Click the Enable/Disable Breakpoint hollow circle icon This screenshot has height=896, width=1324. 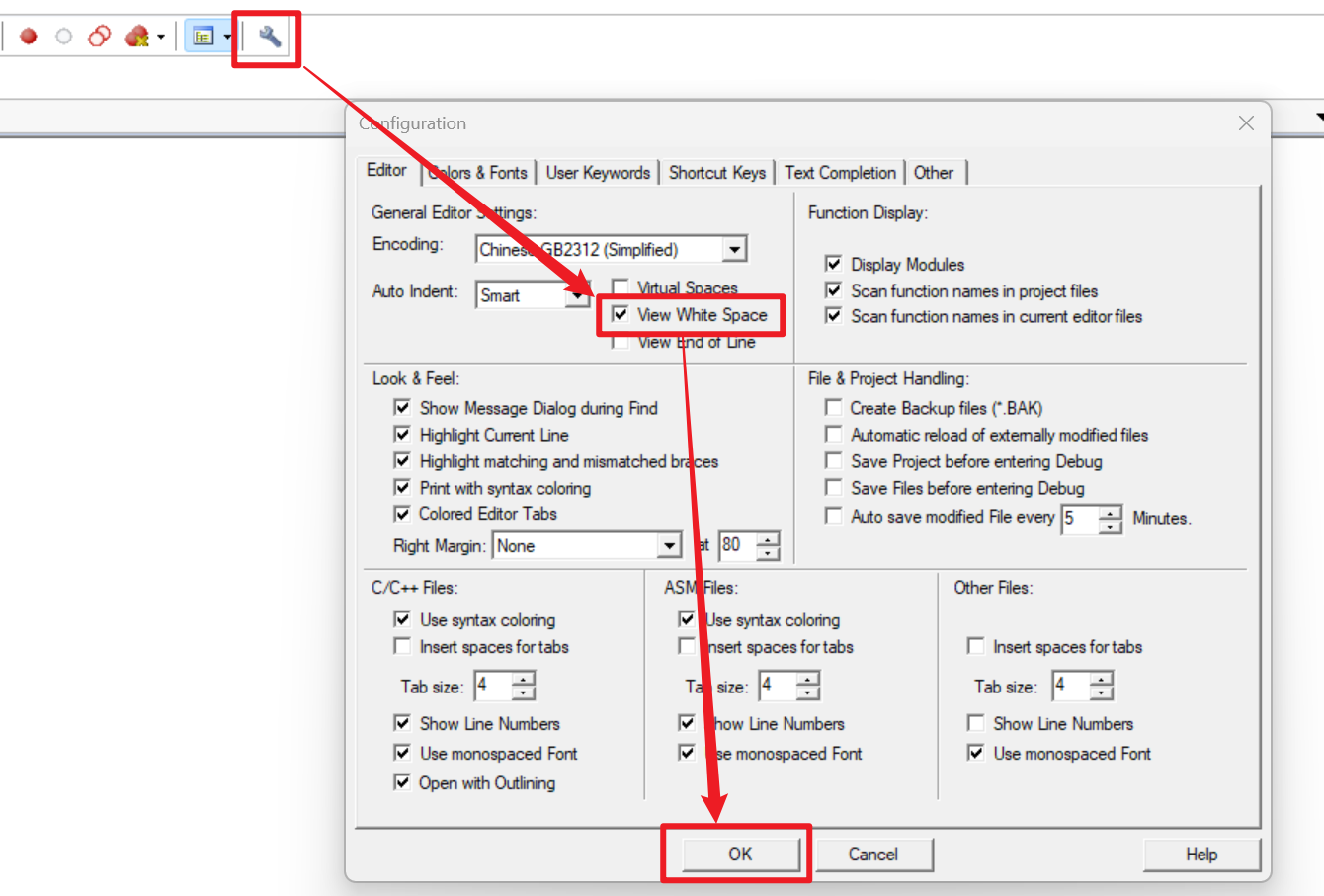pos(64,38)
